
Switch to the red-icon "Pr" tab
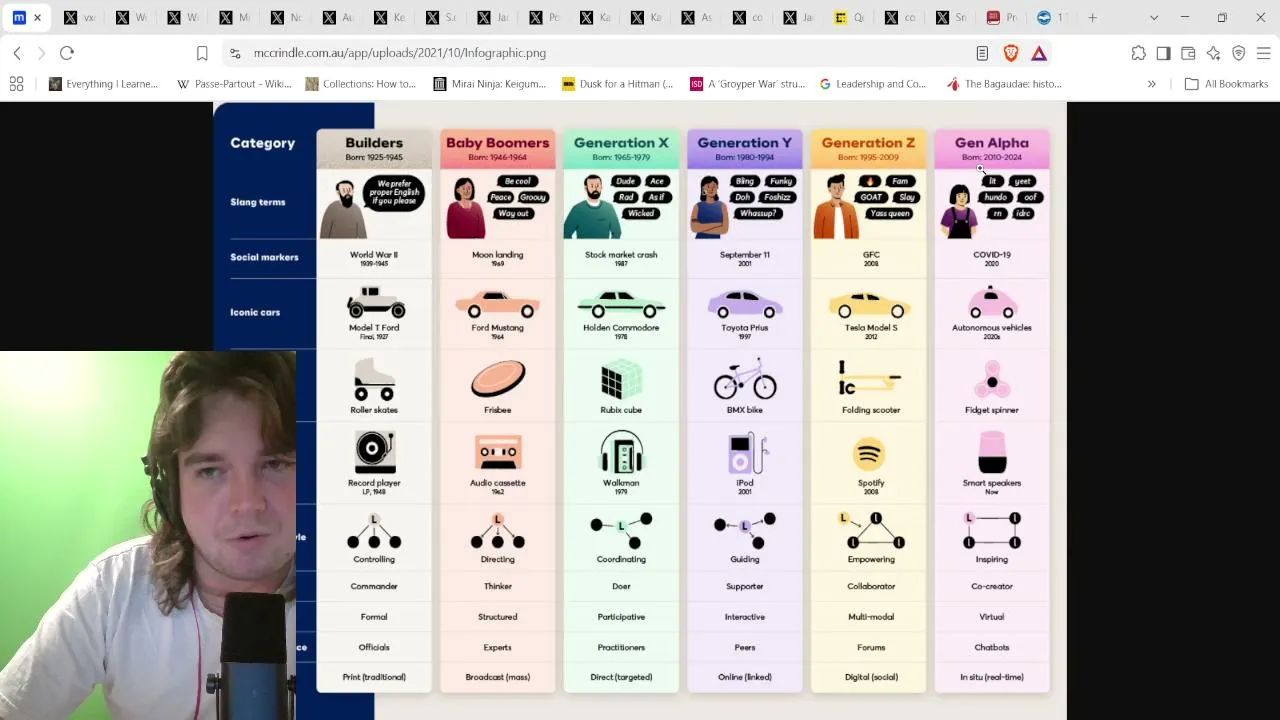tap(1003, 17)
